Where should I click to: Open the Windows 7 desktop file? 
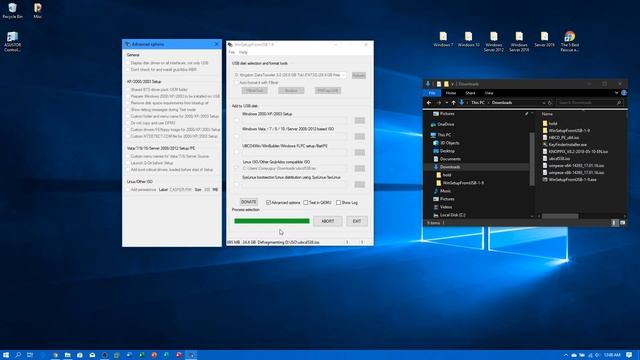pyautogui.click(x=443, y=39)
